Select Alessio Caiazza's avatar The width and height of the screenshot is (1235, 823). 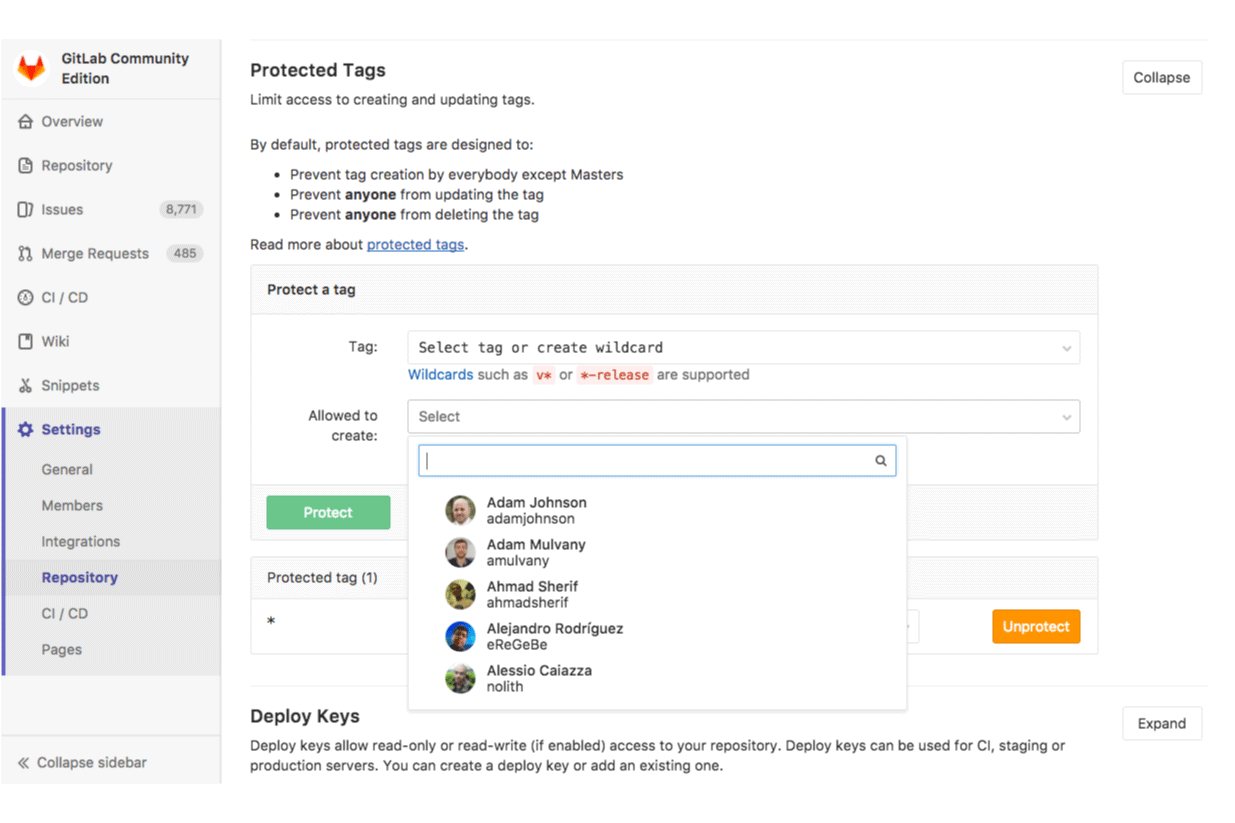(460, 678)
